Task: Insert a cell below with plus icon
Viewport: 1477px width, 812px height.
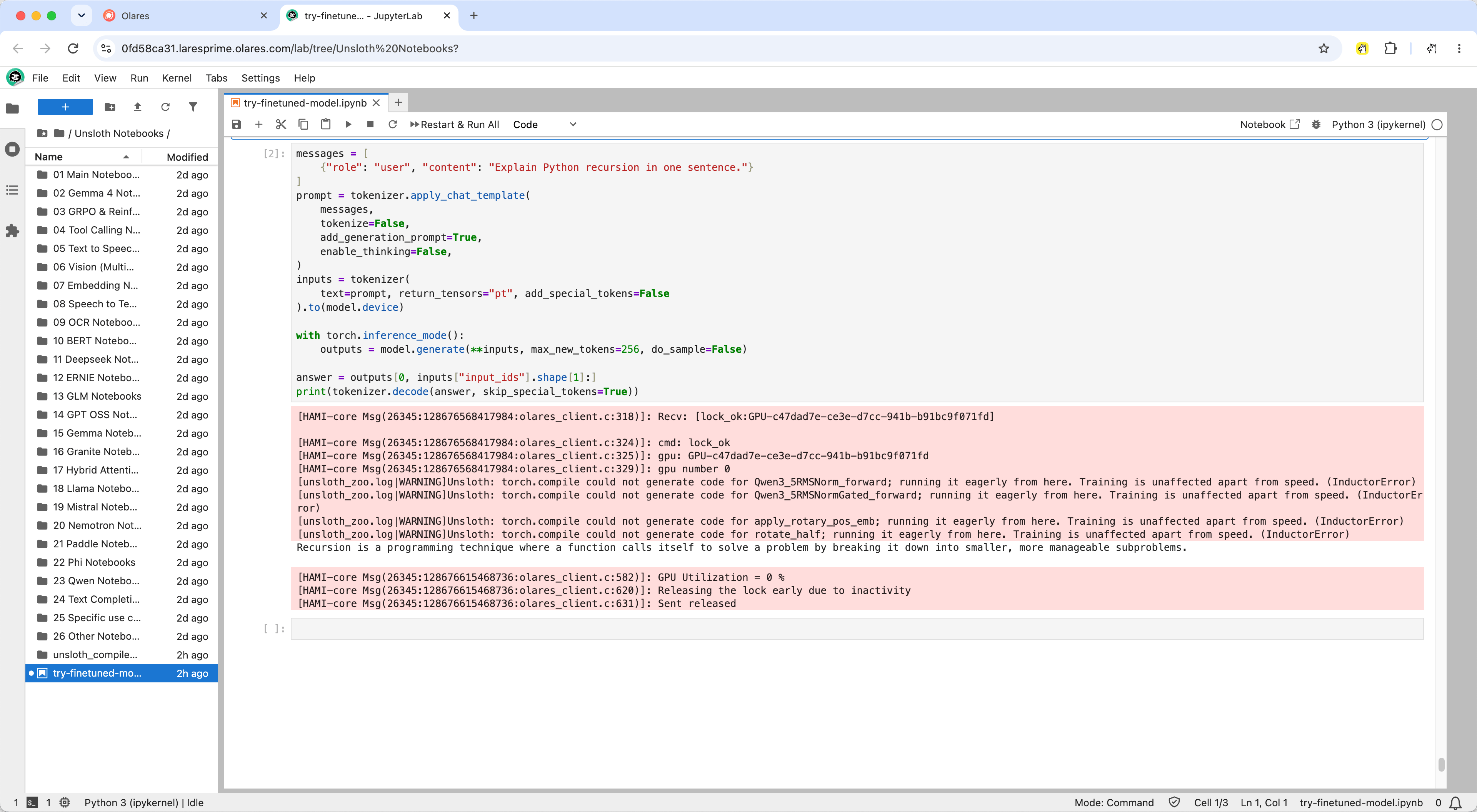Action: 258,125
